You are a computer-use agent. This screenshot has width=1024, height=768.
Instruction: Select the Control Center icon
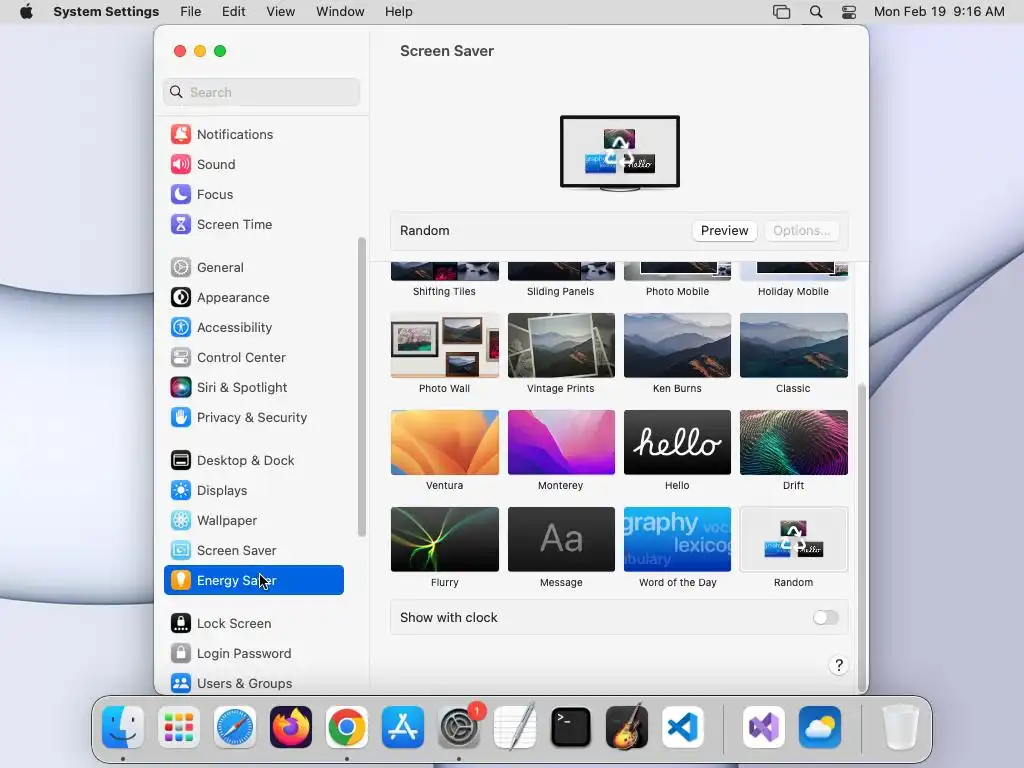coord(181,358)
